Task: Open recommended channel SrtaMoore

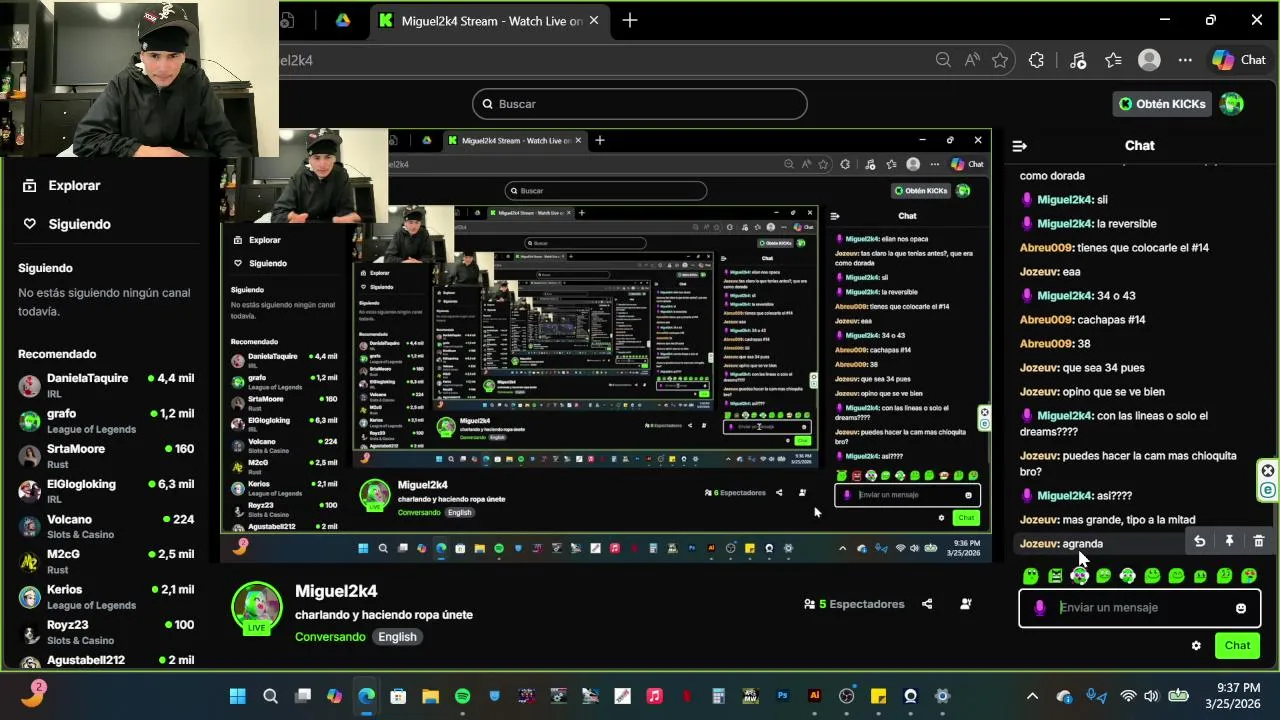Action: tap(106, 456)
